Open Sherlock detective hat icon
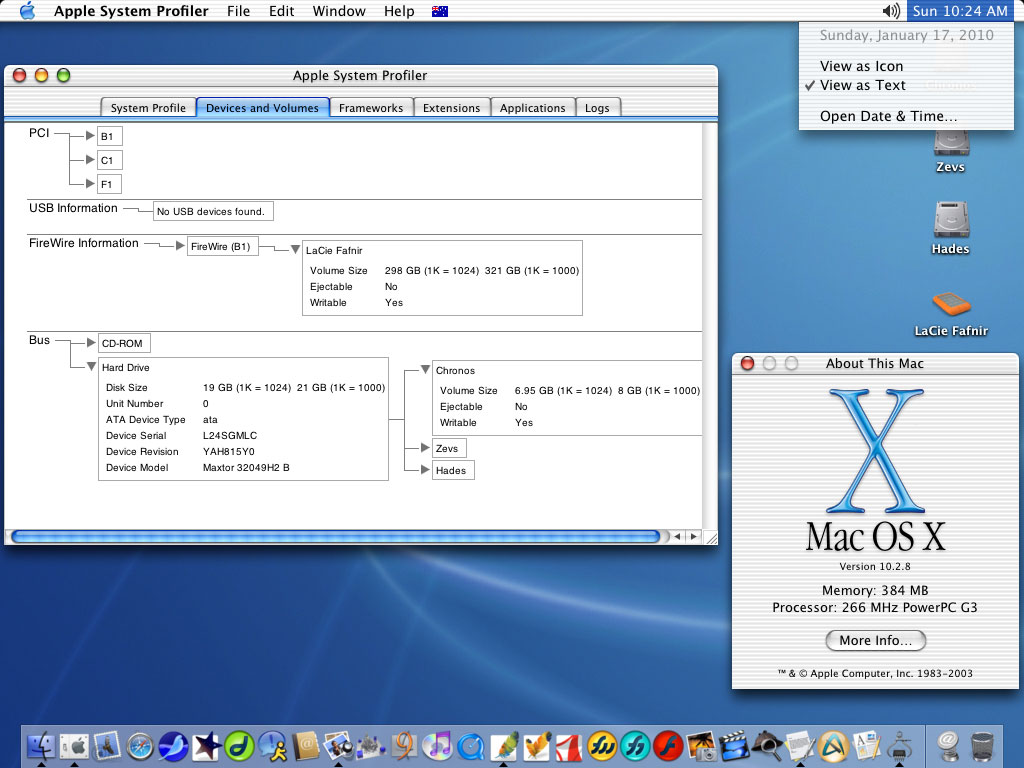This screenshot has height=768, width=1024. pos(767,746)
